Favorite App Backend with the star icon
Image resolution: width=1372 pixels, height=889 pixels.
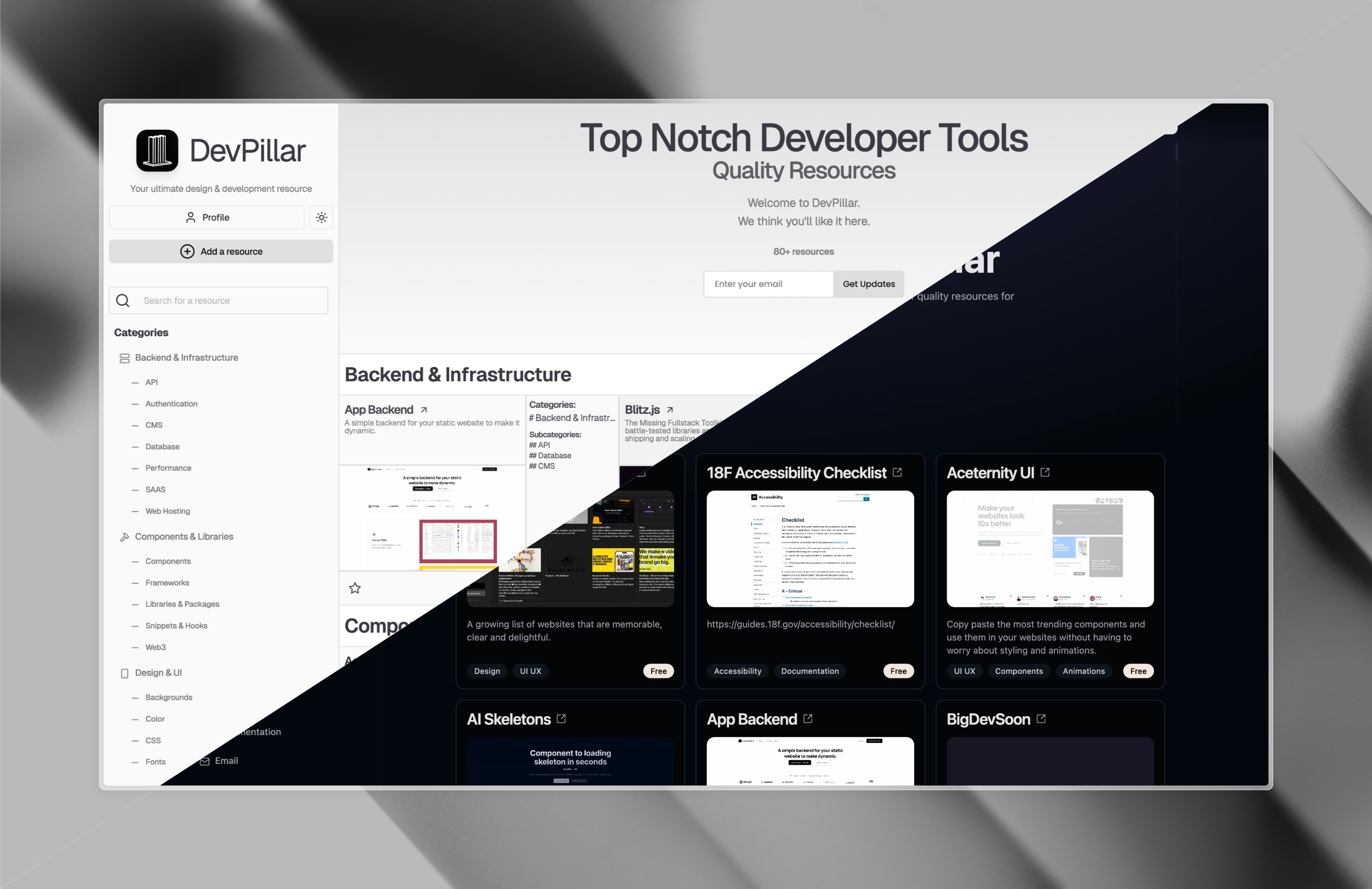[355, 588]
